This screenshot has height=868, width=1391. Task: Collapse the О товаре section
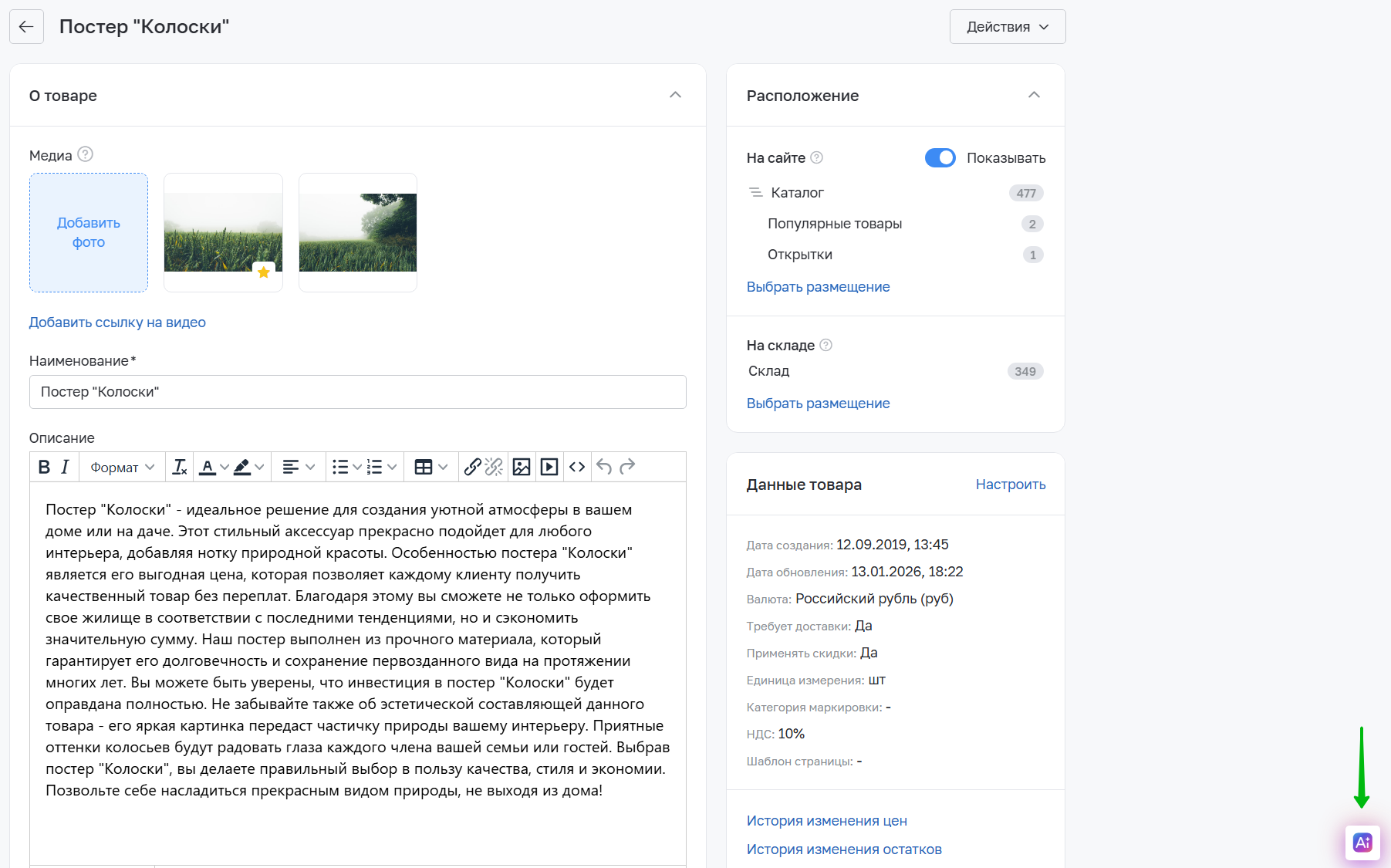pos(675,95)
